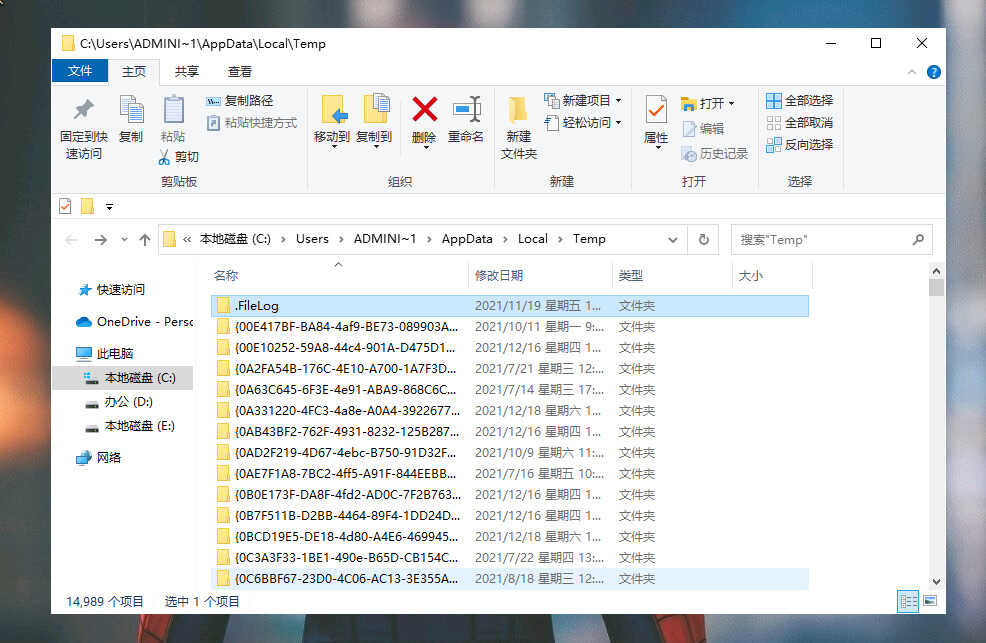Screen dimensions: 986x643
Task: Select This PC (此电脑) in the sidebar
Action: coord(104,353)
